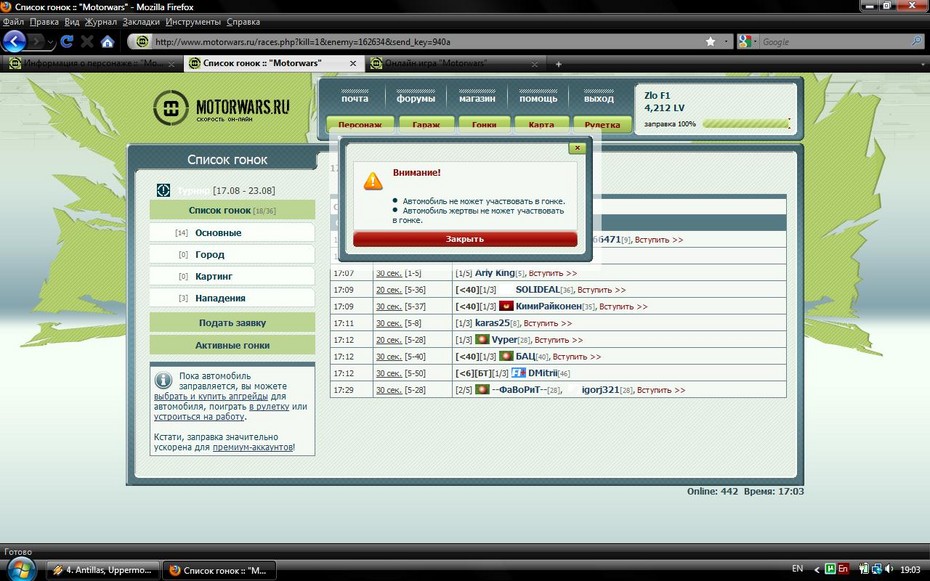
Task: Click the tournament icon in sidebar
Action: (x=163, y=190)
